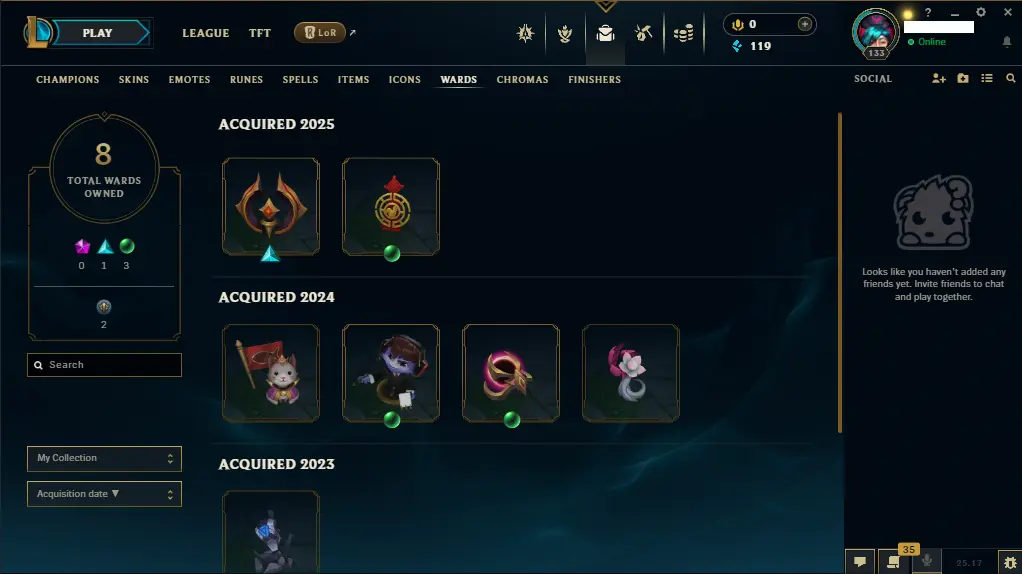
Task: Click the Clash crossed swords icon
Action: click(x=525, y=33)
